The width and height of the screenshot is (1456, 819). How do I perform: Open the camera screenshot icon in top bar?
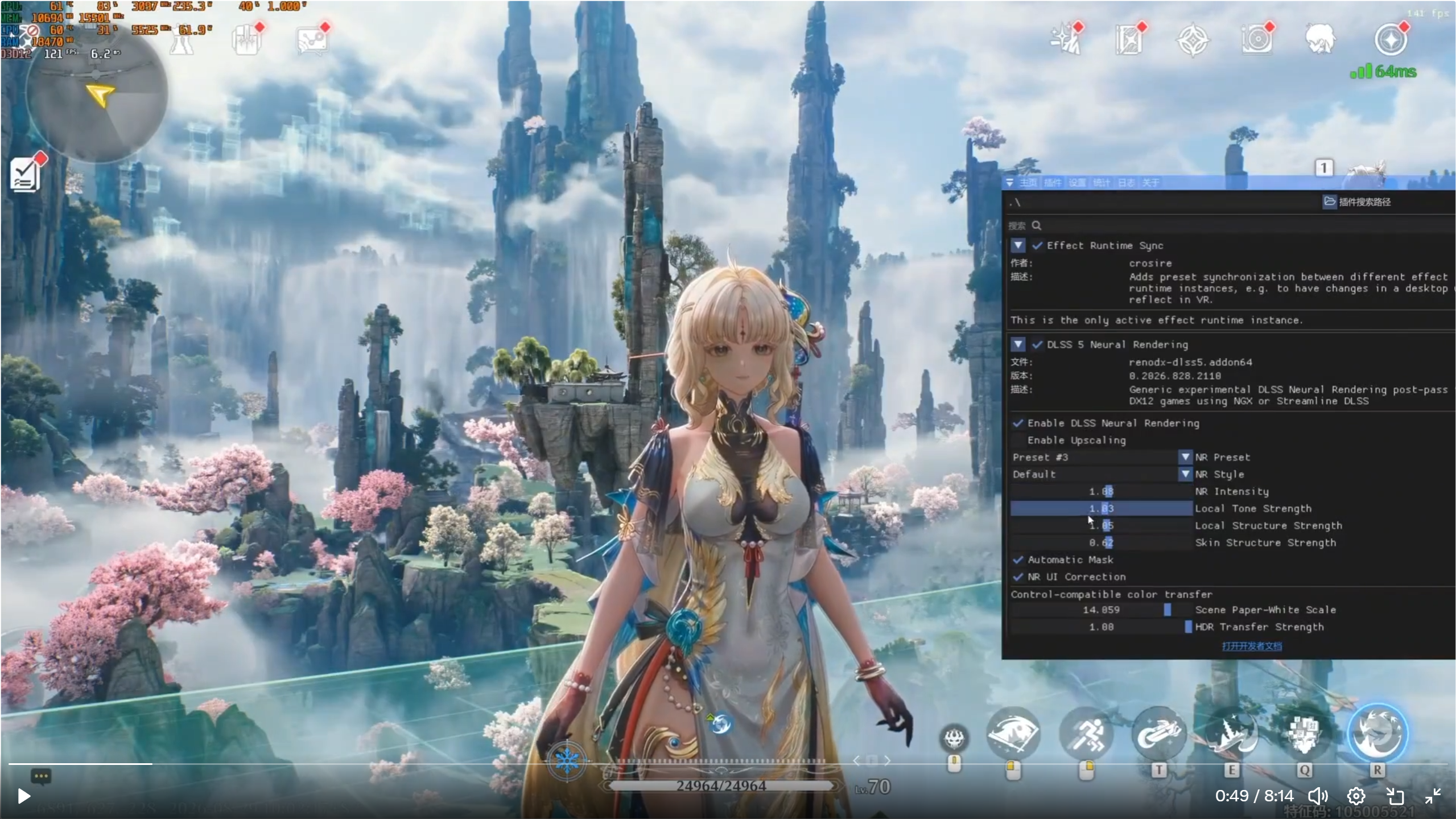pyautogui.click(x=1257, y=40)
